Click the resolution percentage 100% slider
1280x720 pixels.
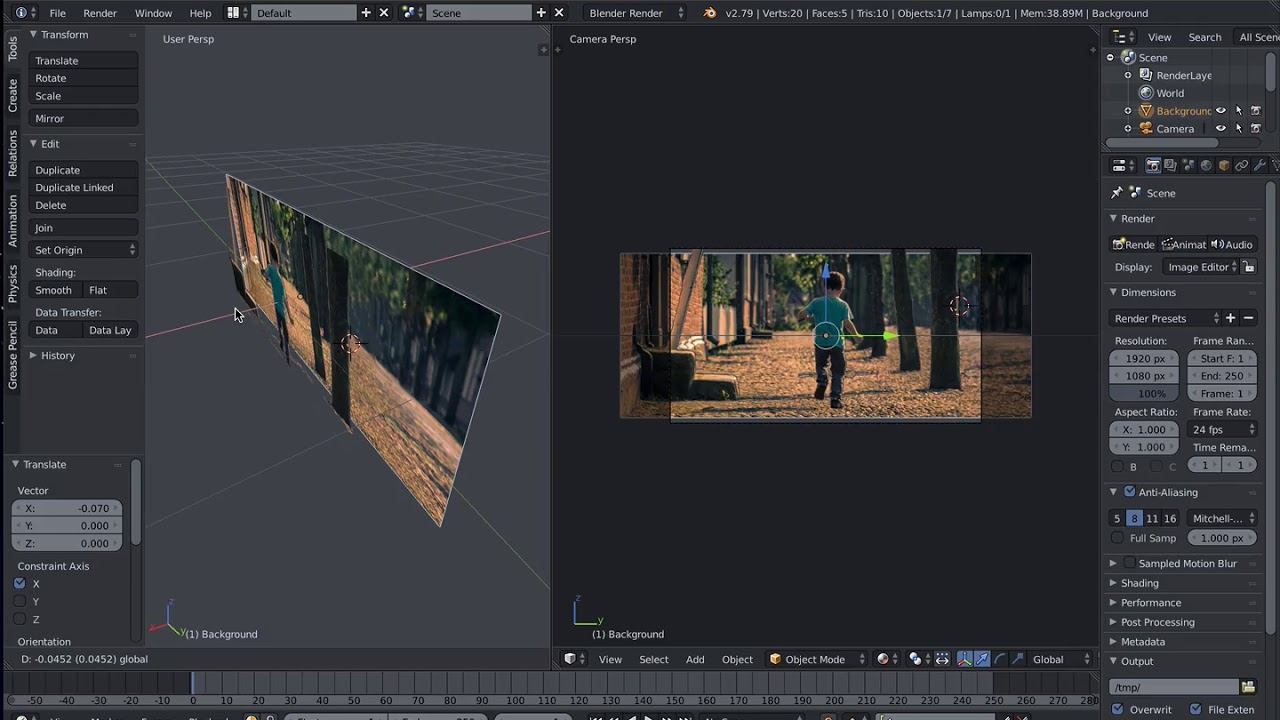(x=1145, y=394)
